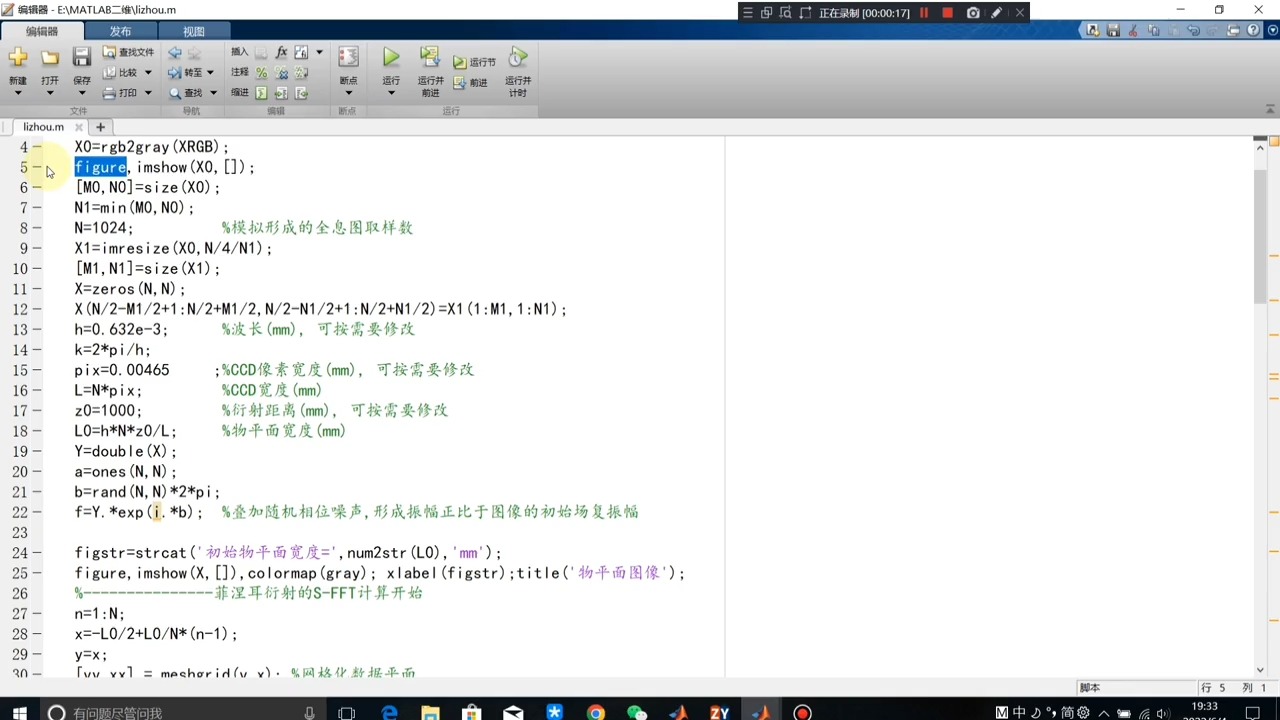Open the 保存 dropdown arrow
1280x720 pixels.
(x=82, y=93)
